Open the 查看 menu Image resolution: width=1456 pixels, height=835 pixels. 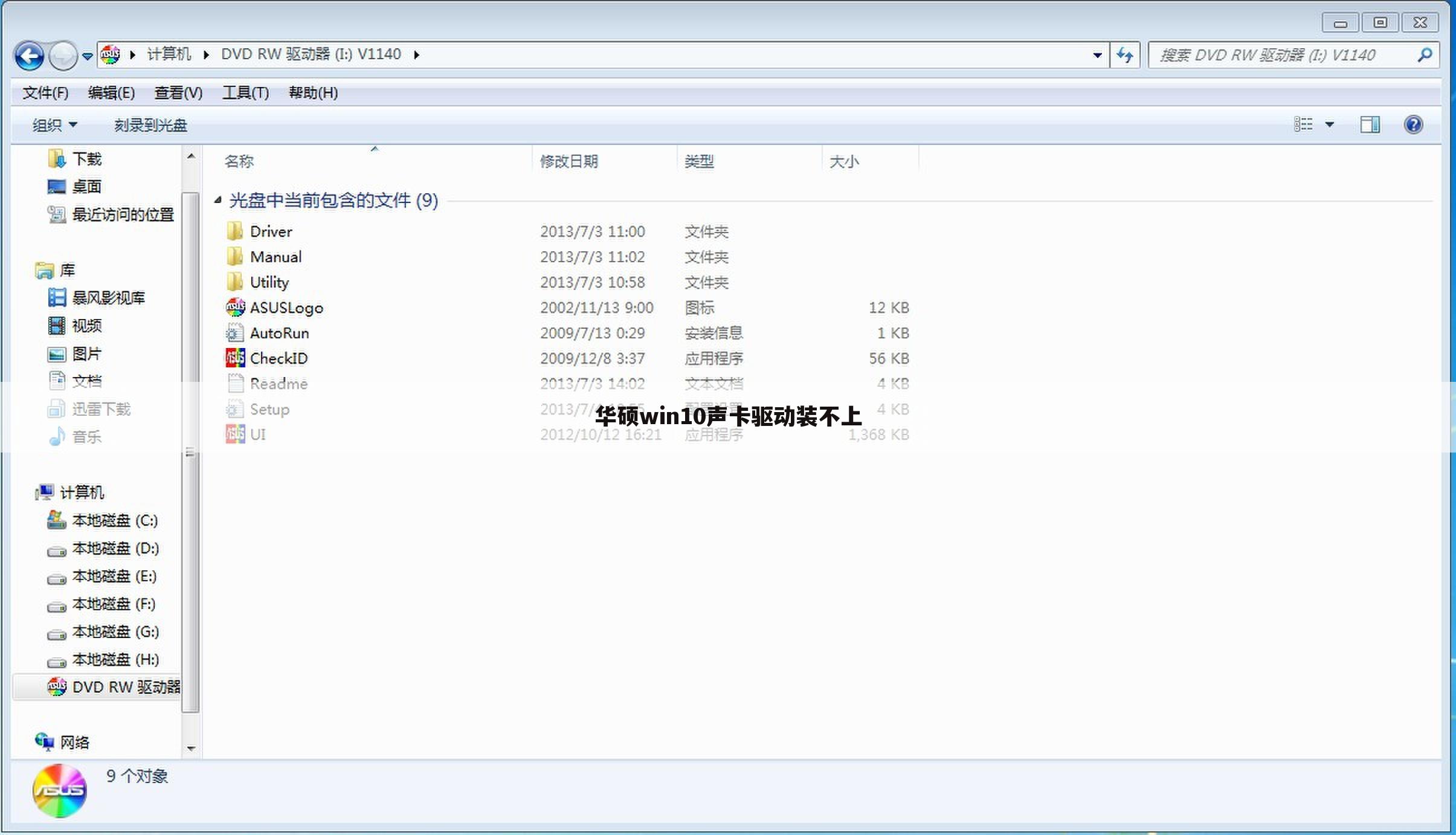pos(178,93)
